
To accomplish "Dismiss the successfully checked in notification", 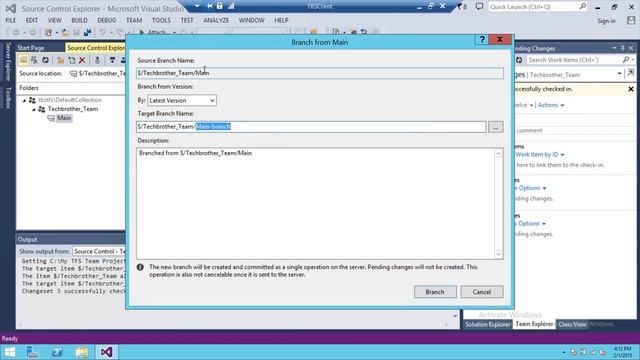I will pos(631,89).
